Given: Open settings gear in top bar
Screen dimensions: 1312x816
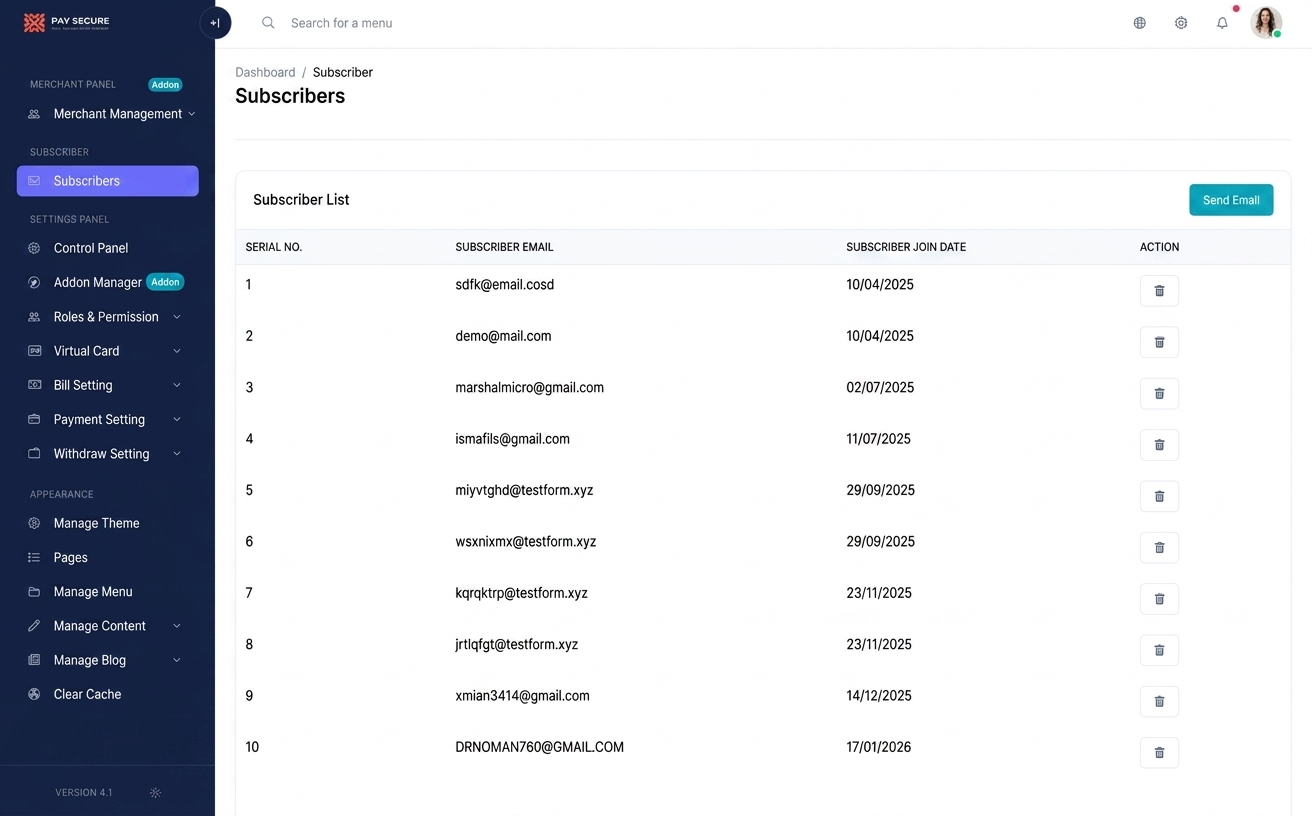Looking at the screenshot, I should click(1181, 23).
